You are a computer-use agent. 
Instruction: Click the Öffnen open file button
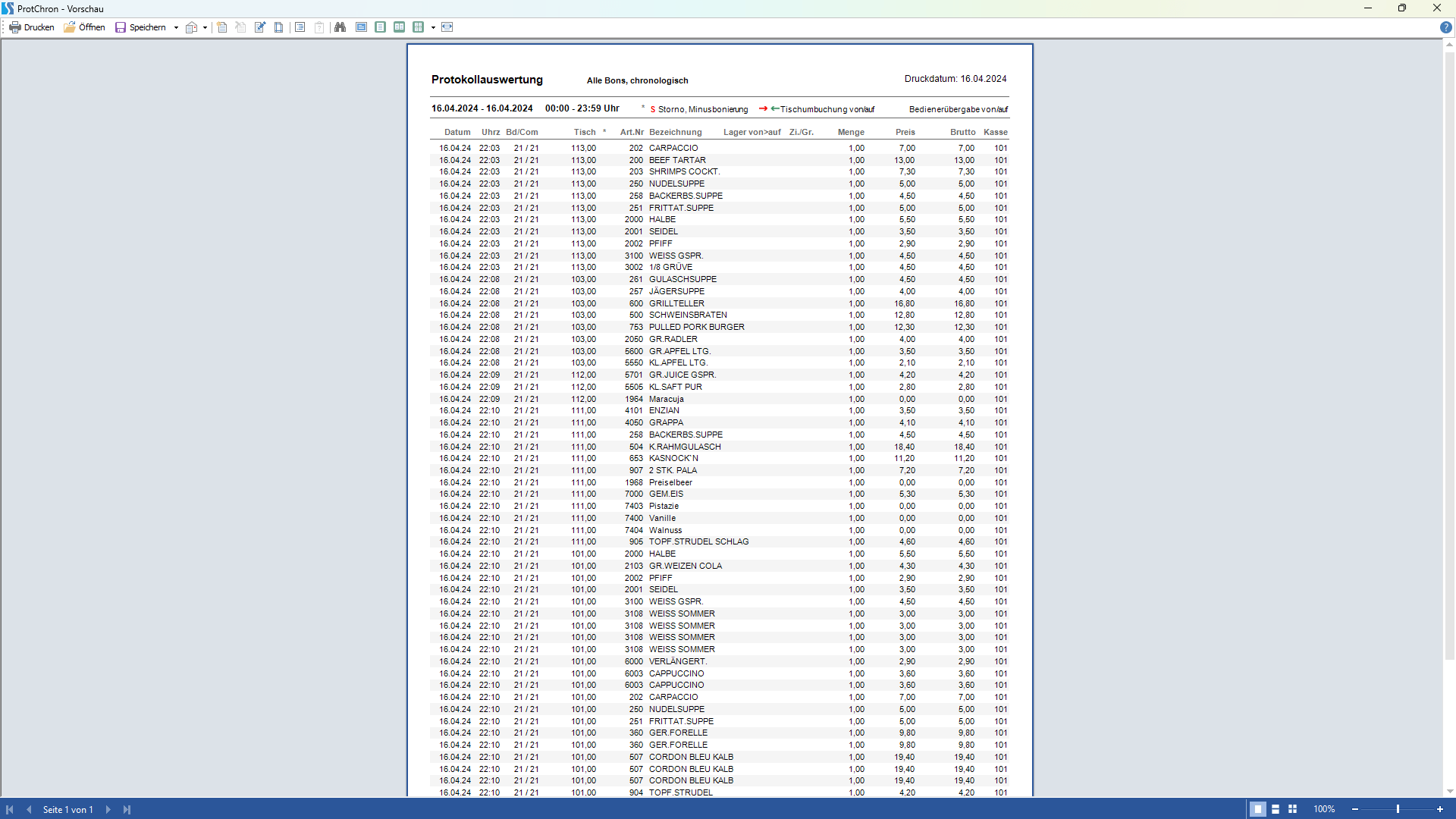coord(84,27)
